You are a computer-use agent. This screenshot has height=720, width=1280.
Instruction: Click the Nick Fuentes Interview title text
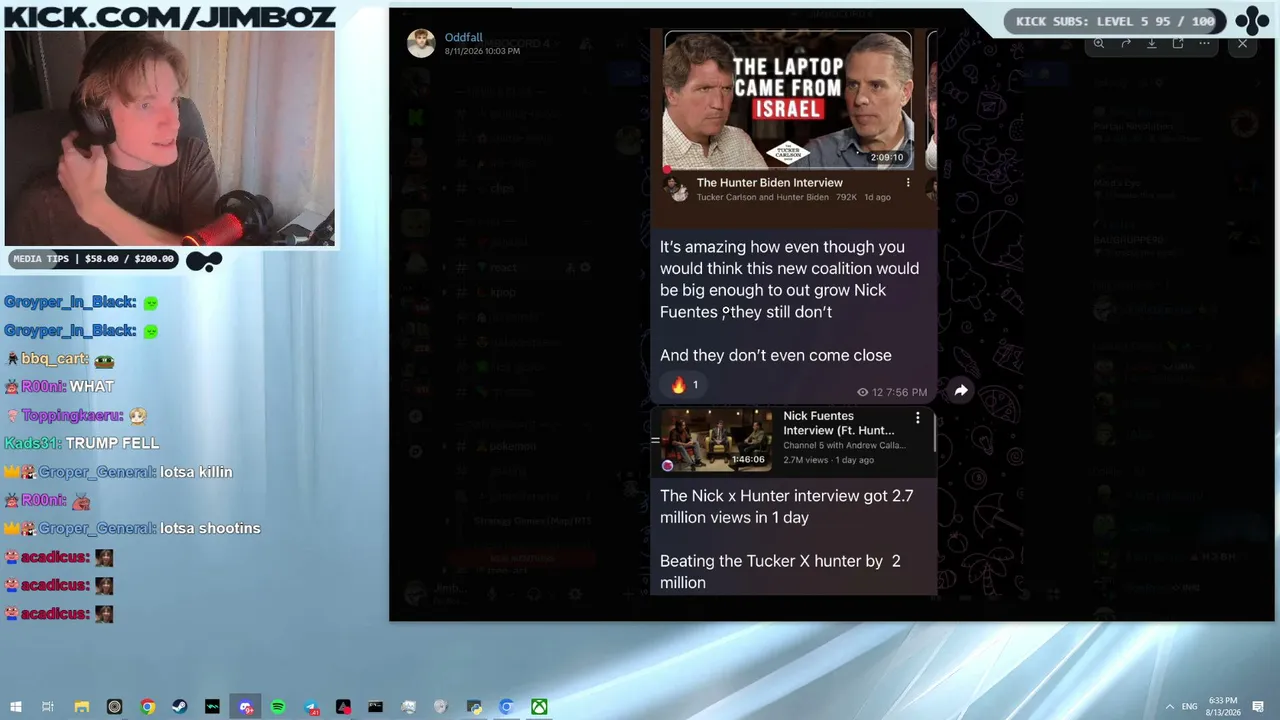[x=839, y=423]
